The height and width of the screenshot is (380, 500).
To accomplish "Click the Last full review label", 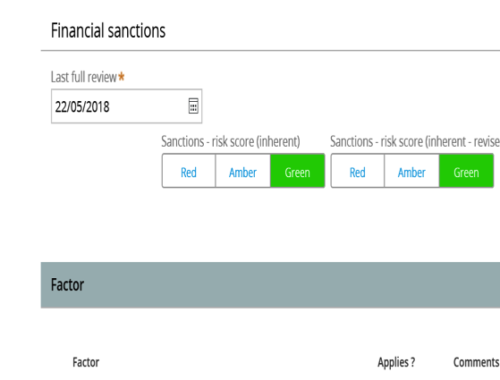I will (84, 77).
